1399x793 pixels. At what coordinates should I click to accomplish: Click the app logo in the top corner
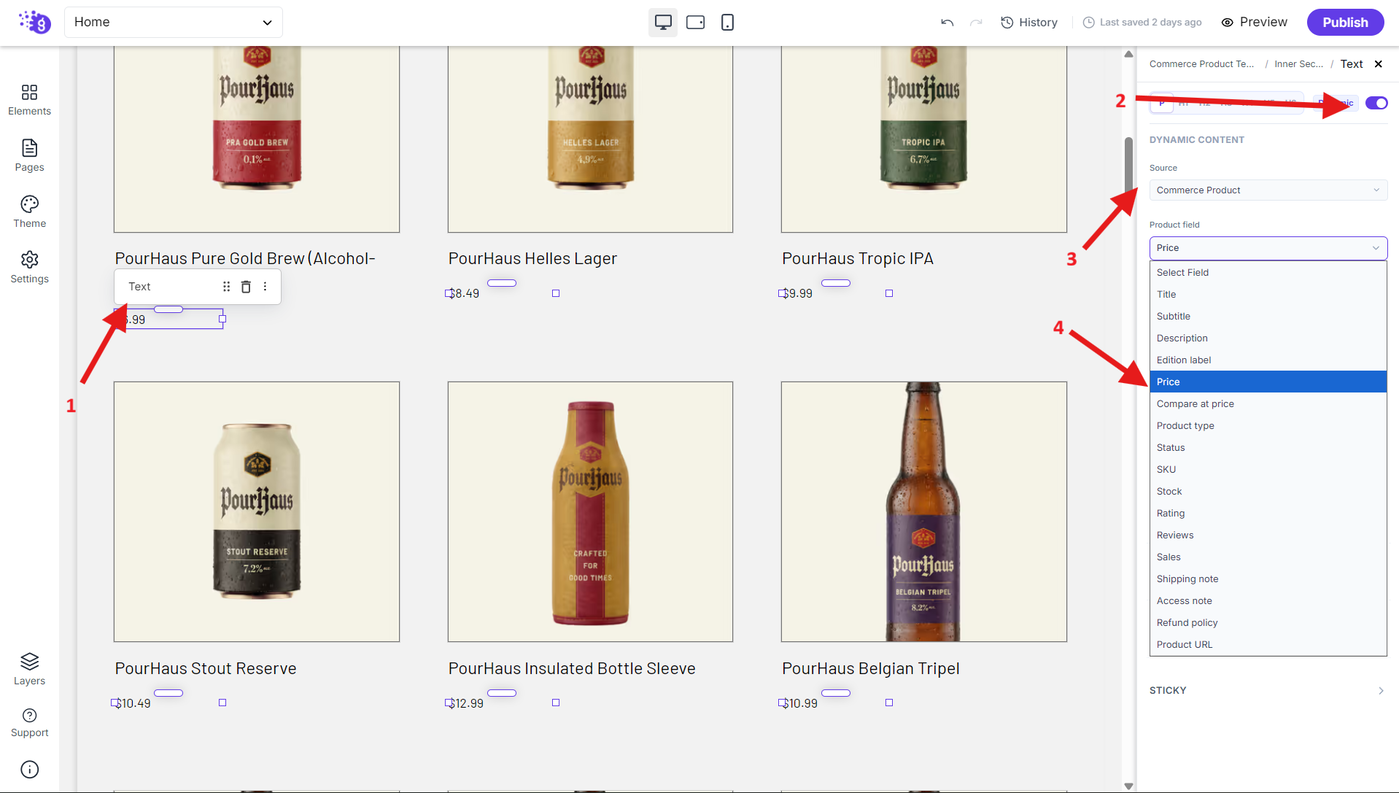click(34, 22)
